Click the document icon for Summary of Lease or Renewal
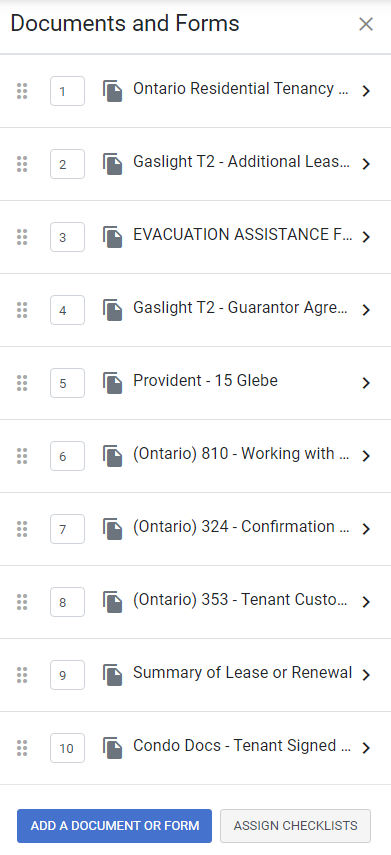The image size is (391, 855). (112, 675)
